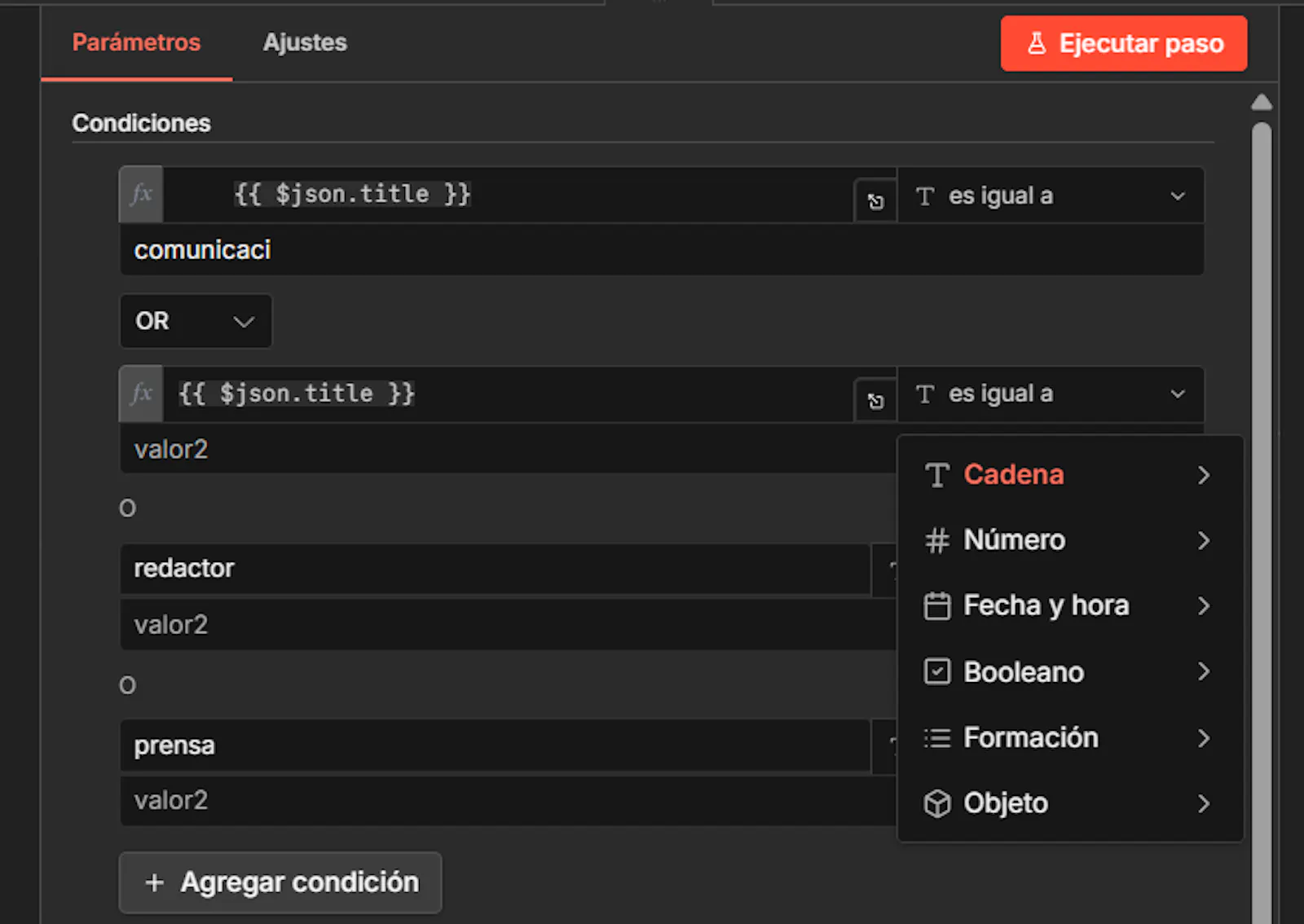Click the first {{ $json.title }} expression field

[508, 194]
